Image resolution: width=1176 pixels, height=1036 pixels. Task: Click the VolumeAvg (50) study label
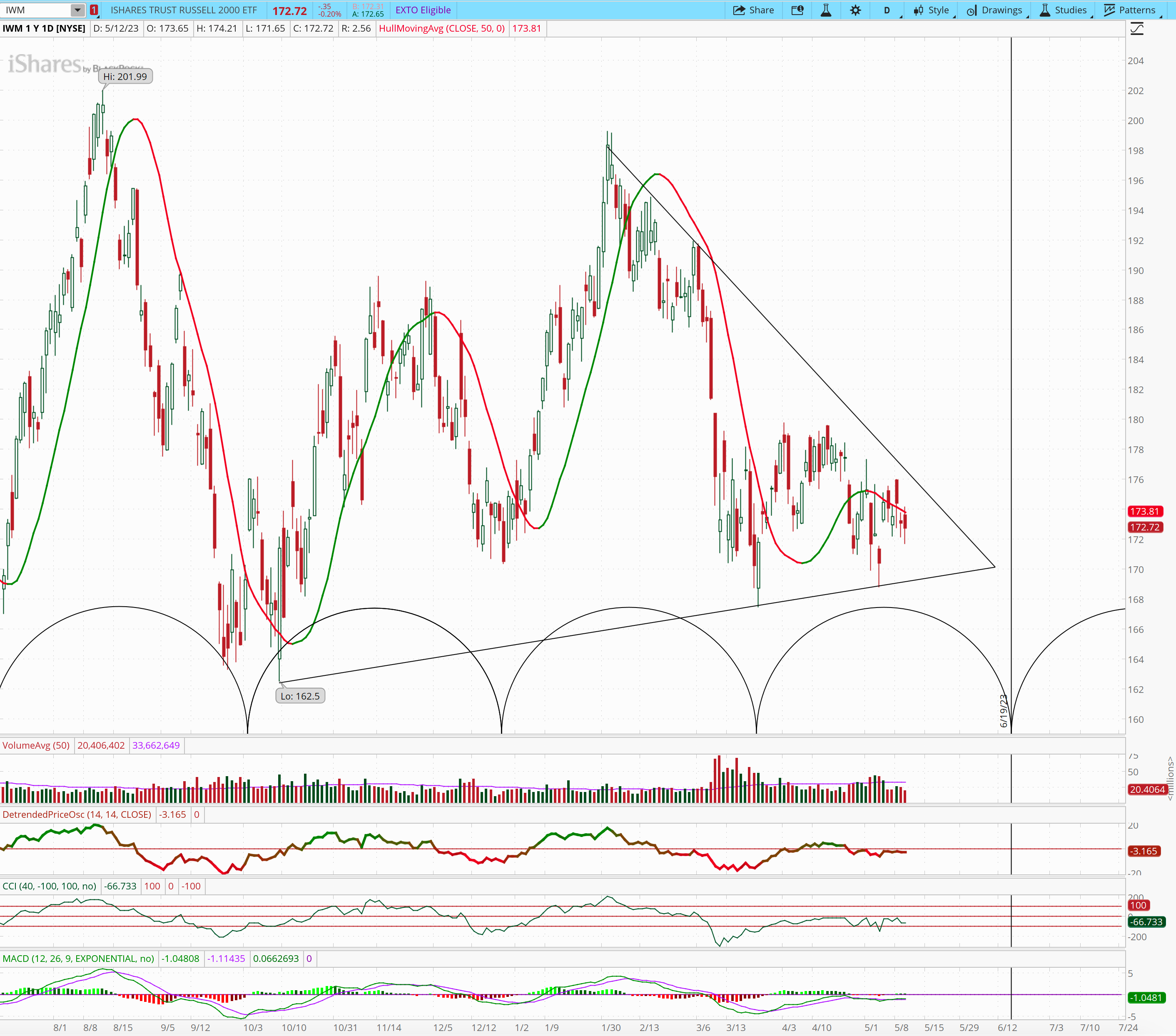36,745
